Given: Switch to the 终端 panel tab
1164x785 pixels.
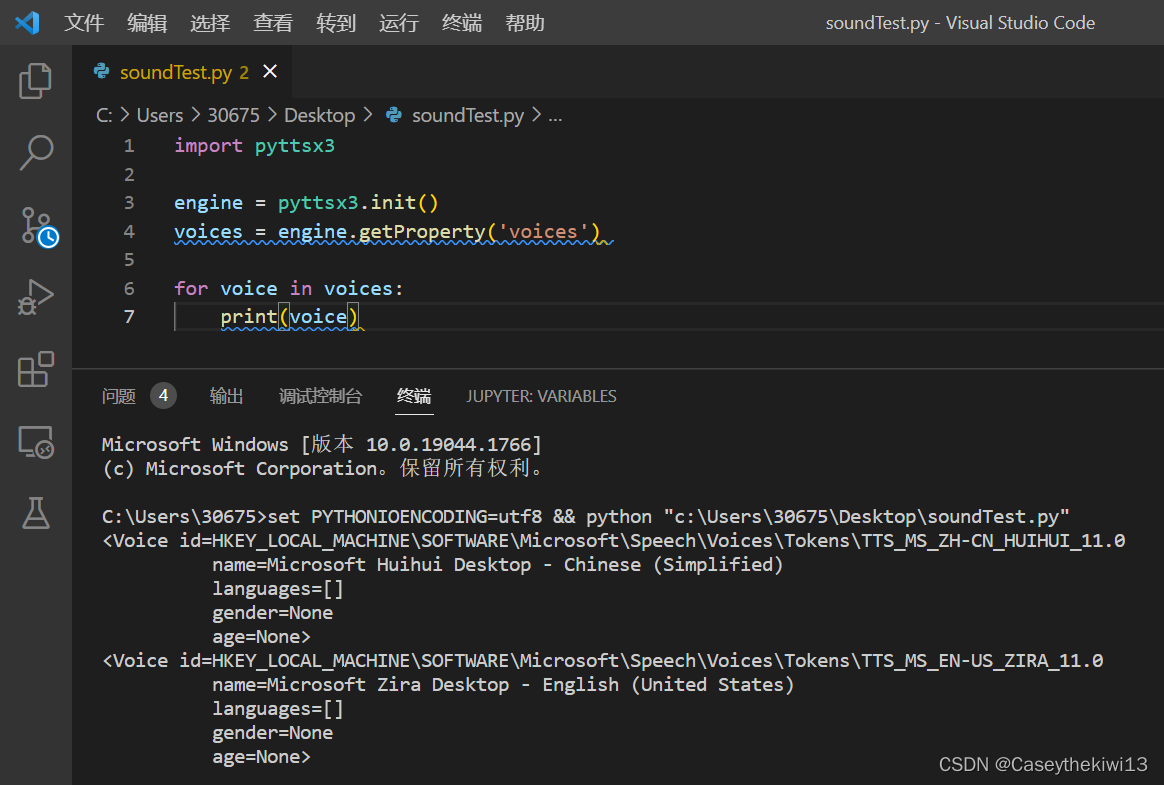Looking at the screenshot, I should (414, 397).
